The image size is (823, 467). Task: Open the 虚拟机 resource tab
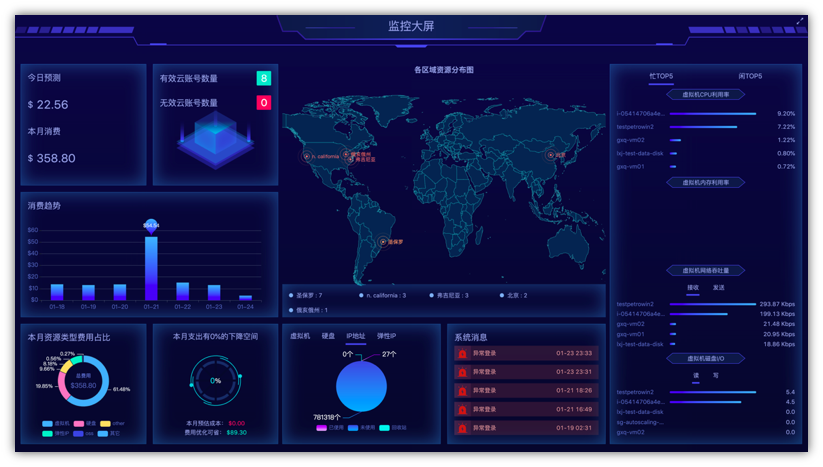[299, 336]
